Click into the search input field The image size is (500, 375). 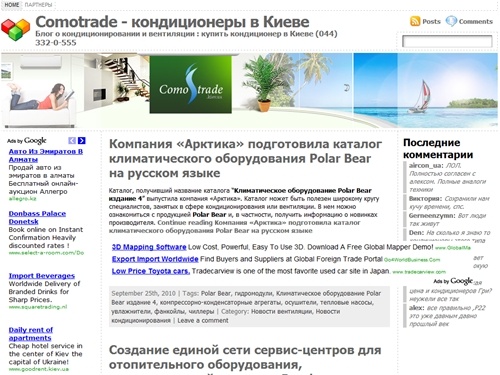[447, 41]
